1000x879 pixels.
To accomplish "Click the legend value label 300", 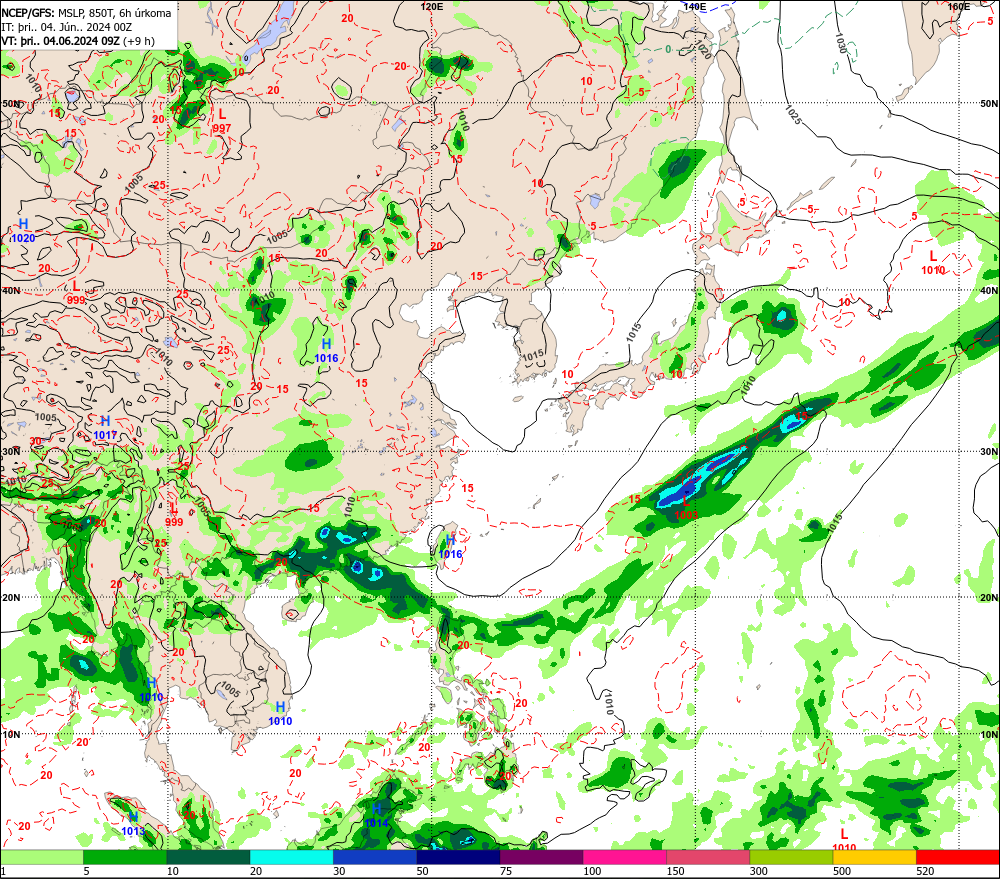I will (x=759, y=871).
